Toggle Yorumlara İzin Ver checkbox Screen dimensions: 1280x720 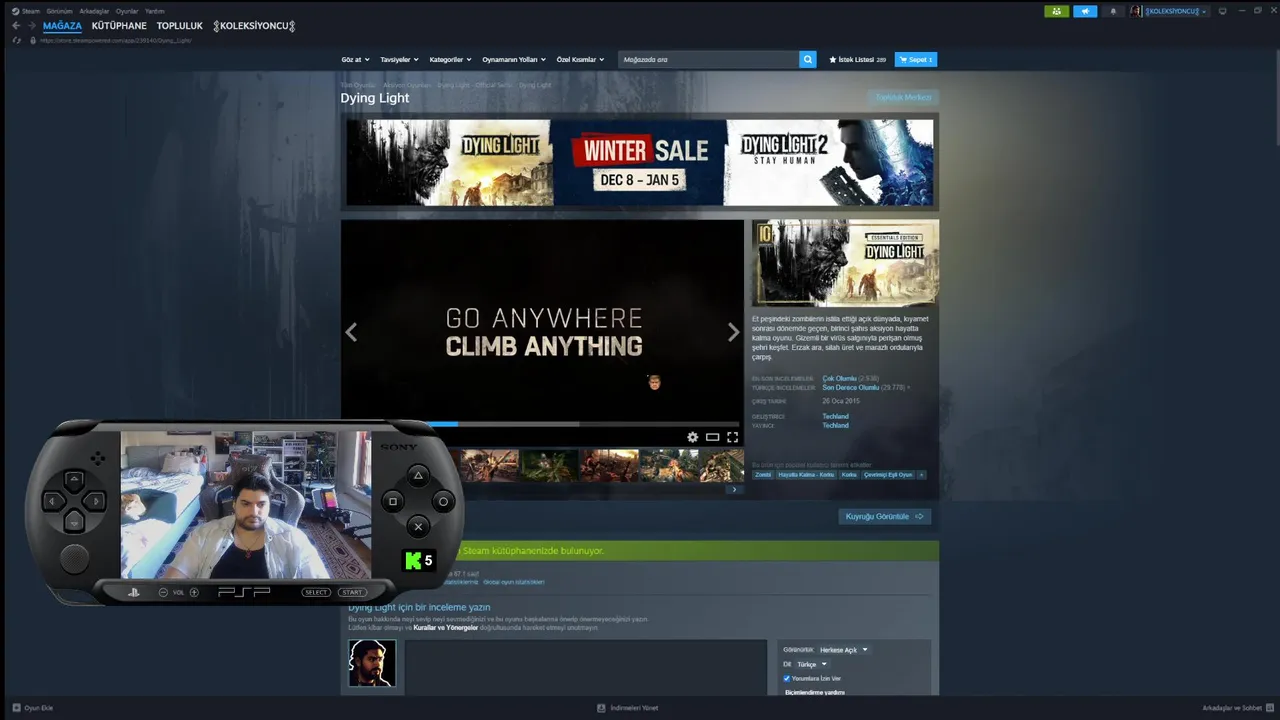786,678
